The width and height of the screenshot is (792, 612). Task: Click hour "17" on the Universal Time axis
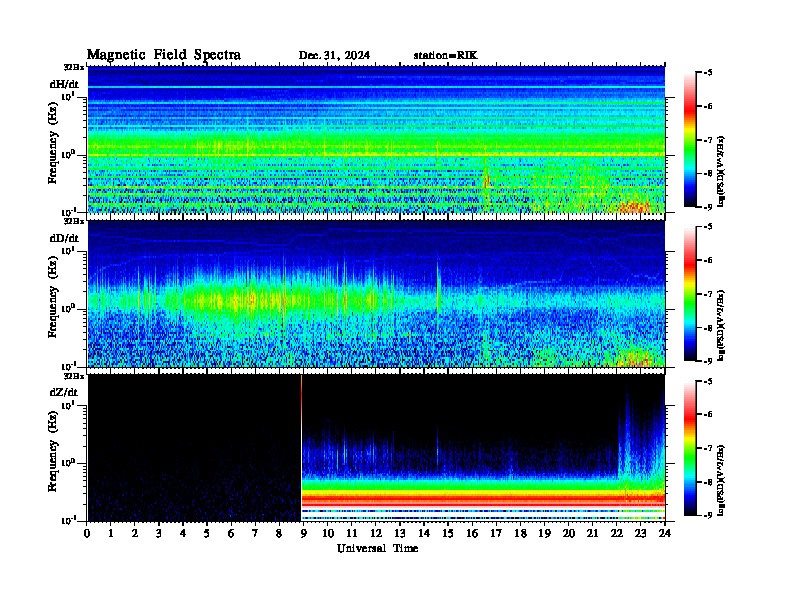pos(496,534)
